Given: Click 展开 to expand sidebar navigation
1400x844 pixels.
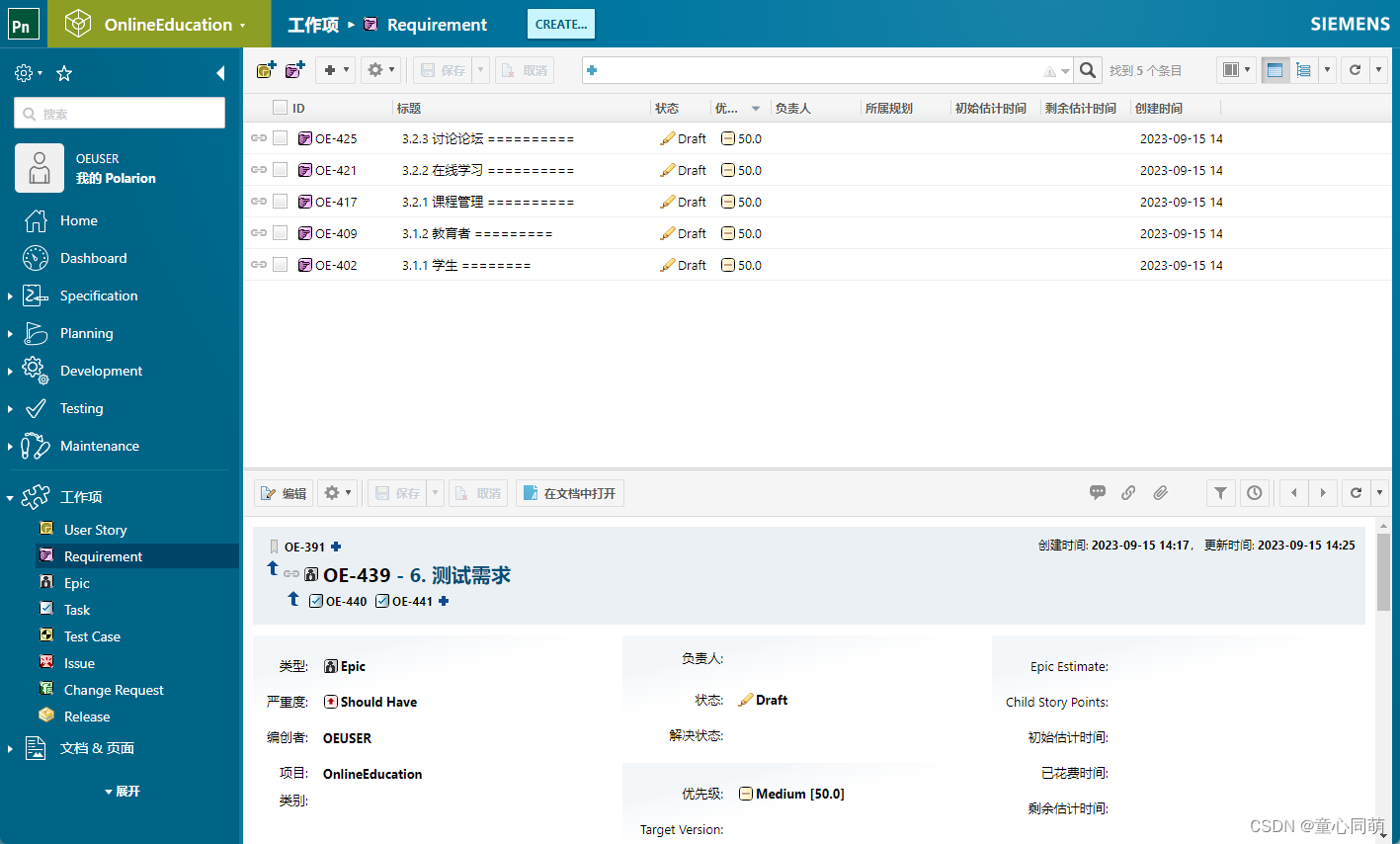Looking at the screenshot, I should click(123, 791).
